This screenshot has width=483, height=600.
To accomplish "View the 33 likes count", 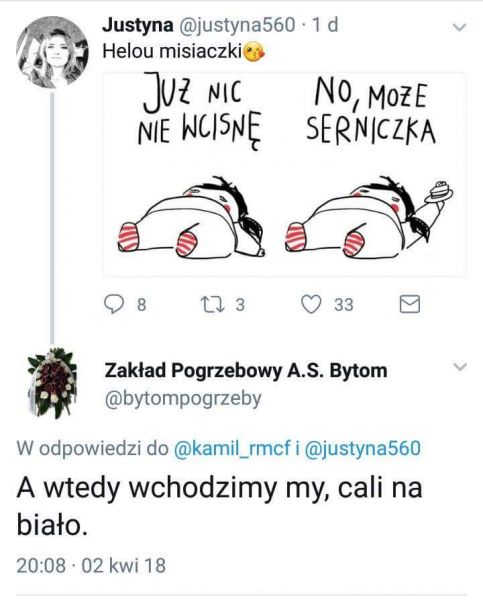I will click(x=344, y=305).
